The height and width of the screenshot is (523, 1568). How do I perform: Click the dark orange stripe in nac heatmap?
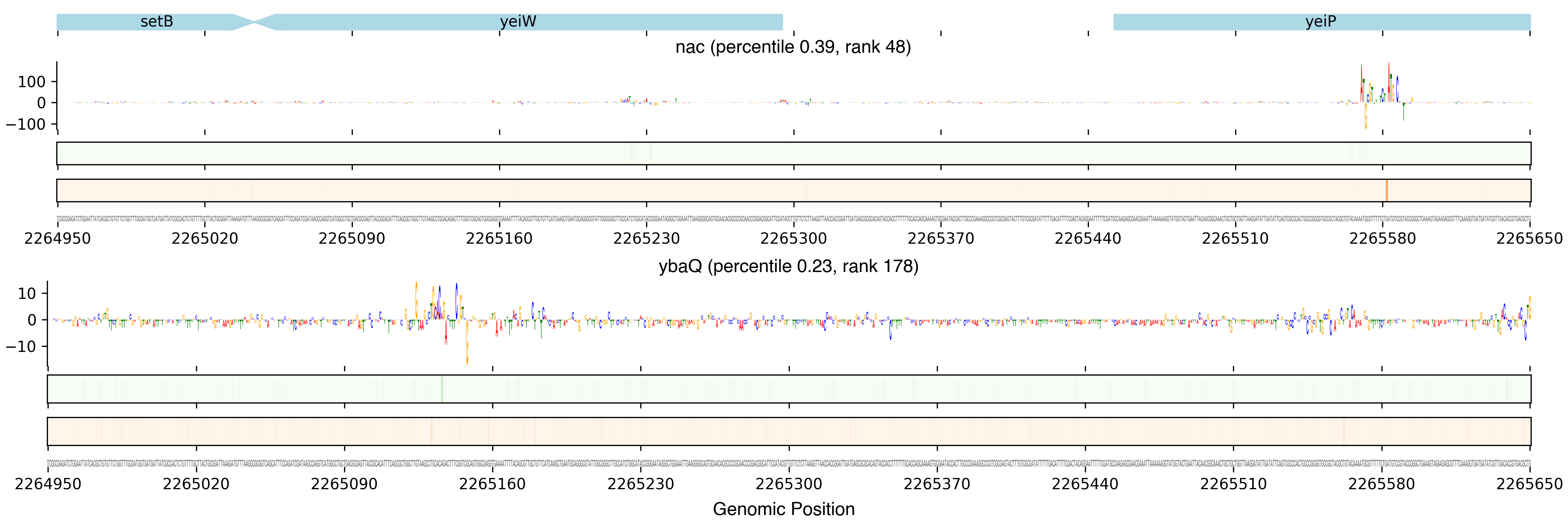(1387, 190)
